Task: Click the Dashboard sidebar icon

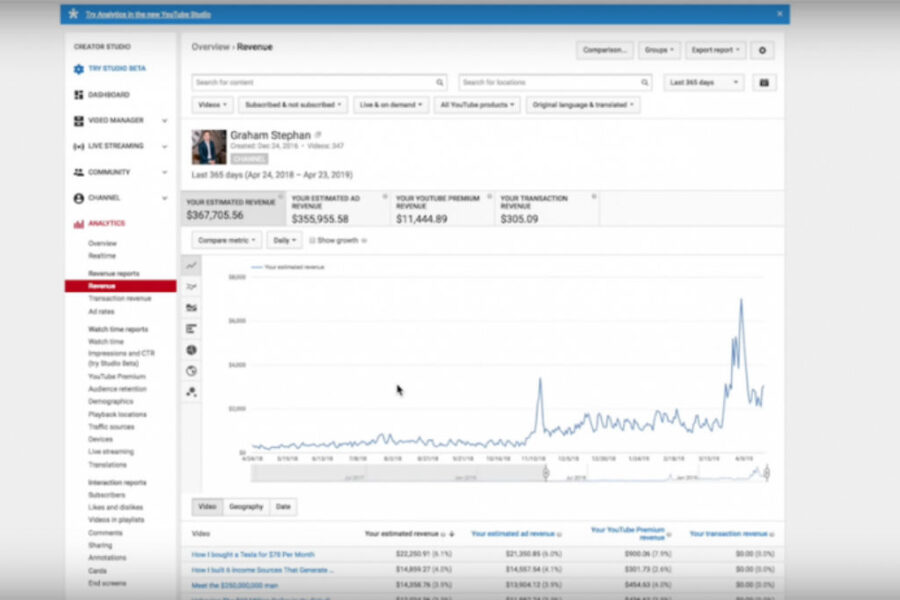Action: [79, 95]
